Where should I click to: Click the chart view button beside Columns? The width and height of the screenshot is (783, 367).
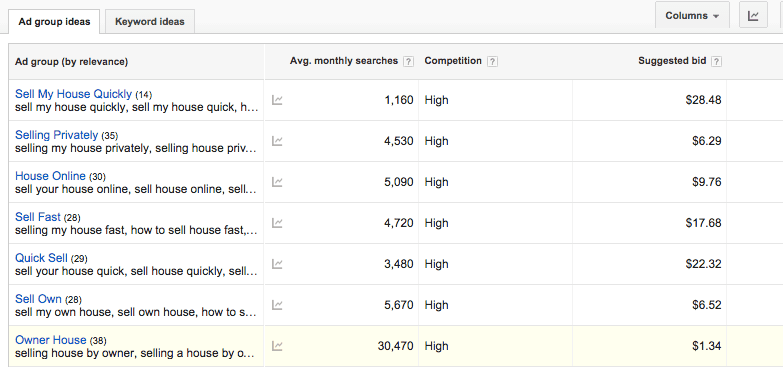(753, 15)
